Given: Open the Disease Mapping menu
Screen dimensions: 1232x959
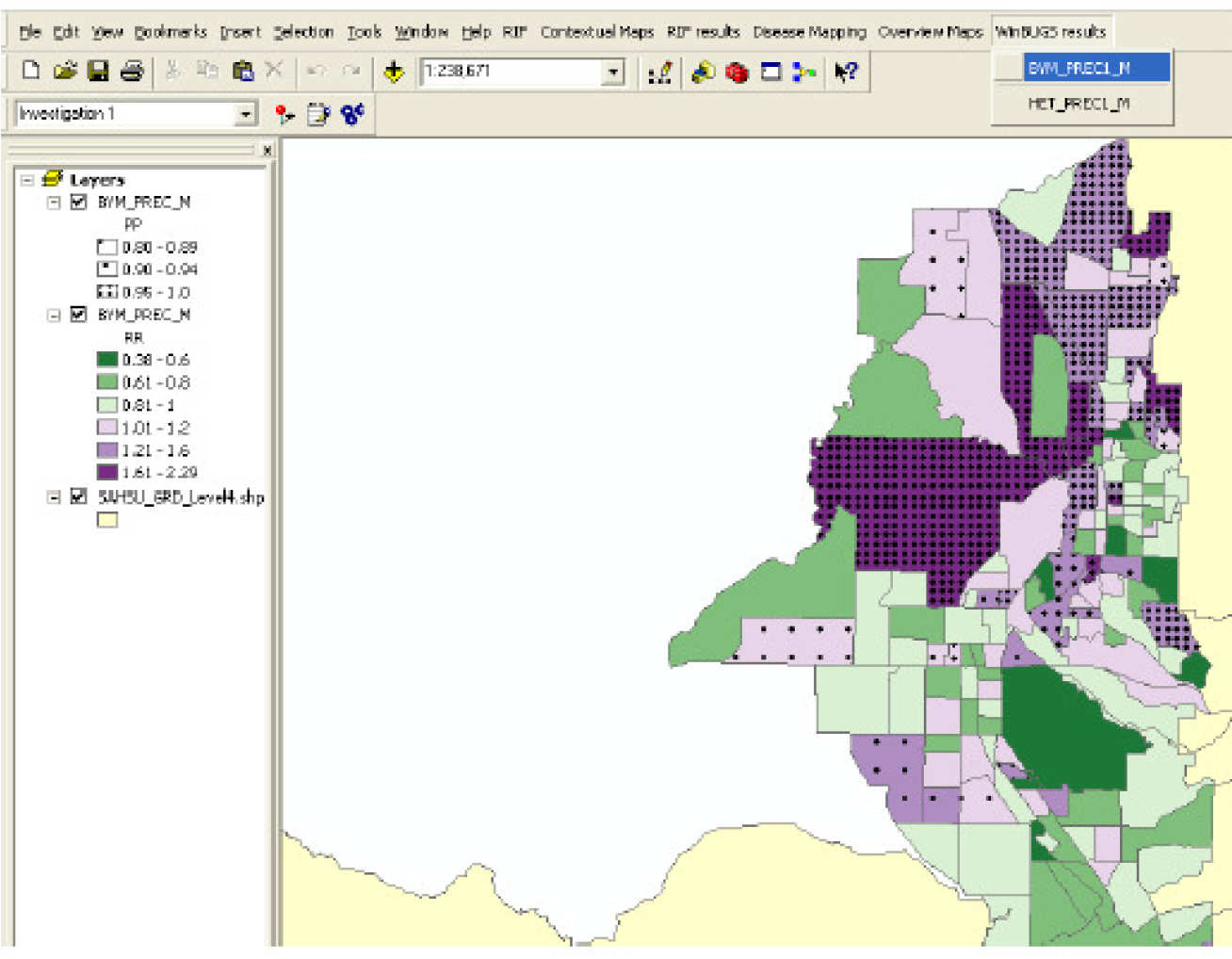Looking at the screenshot, I should coord(809,32).
